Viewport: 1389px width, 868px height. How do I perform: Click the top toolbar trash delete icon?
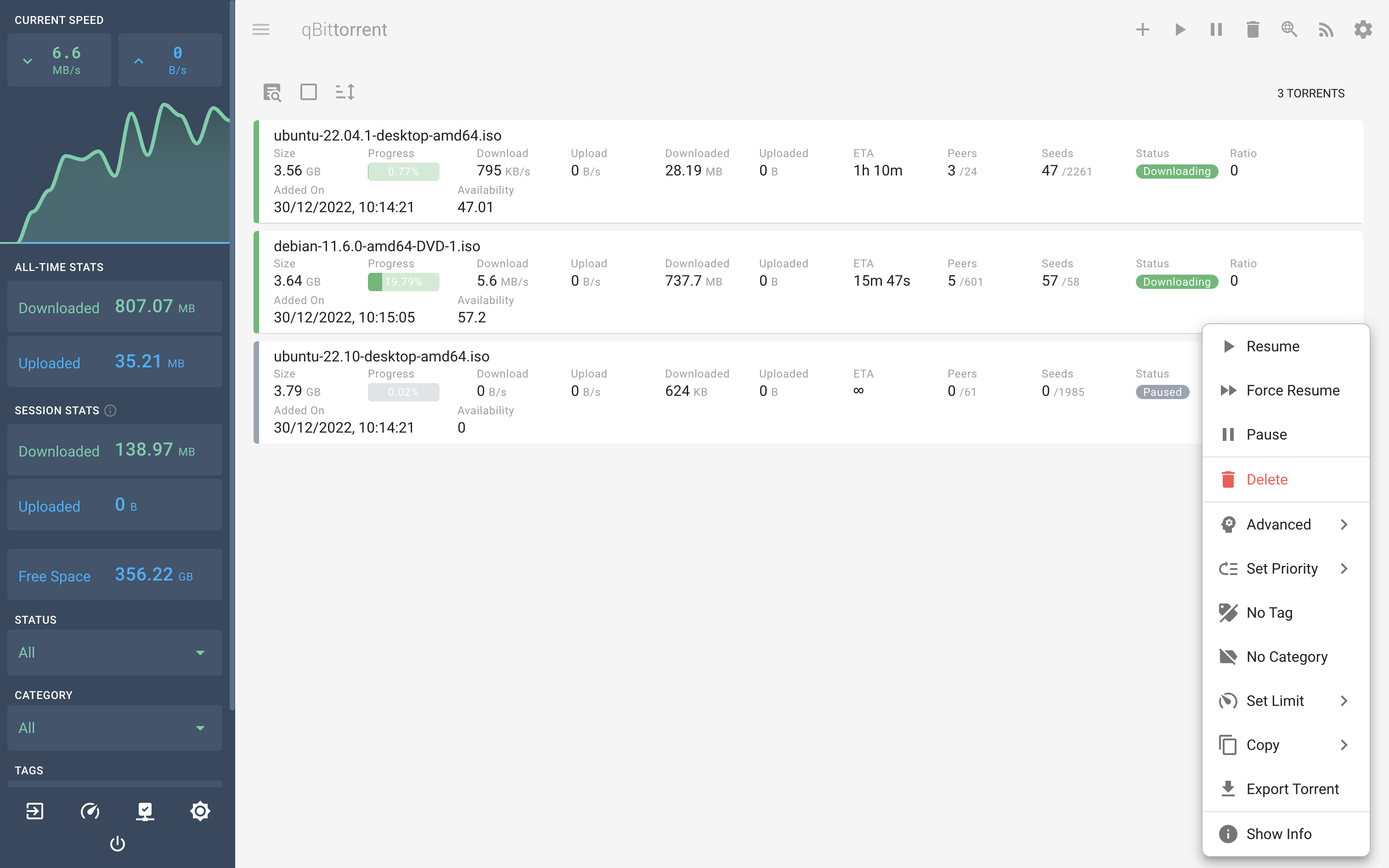[1253, 29]
